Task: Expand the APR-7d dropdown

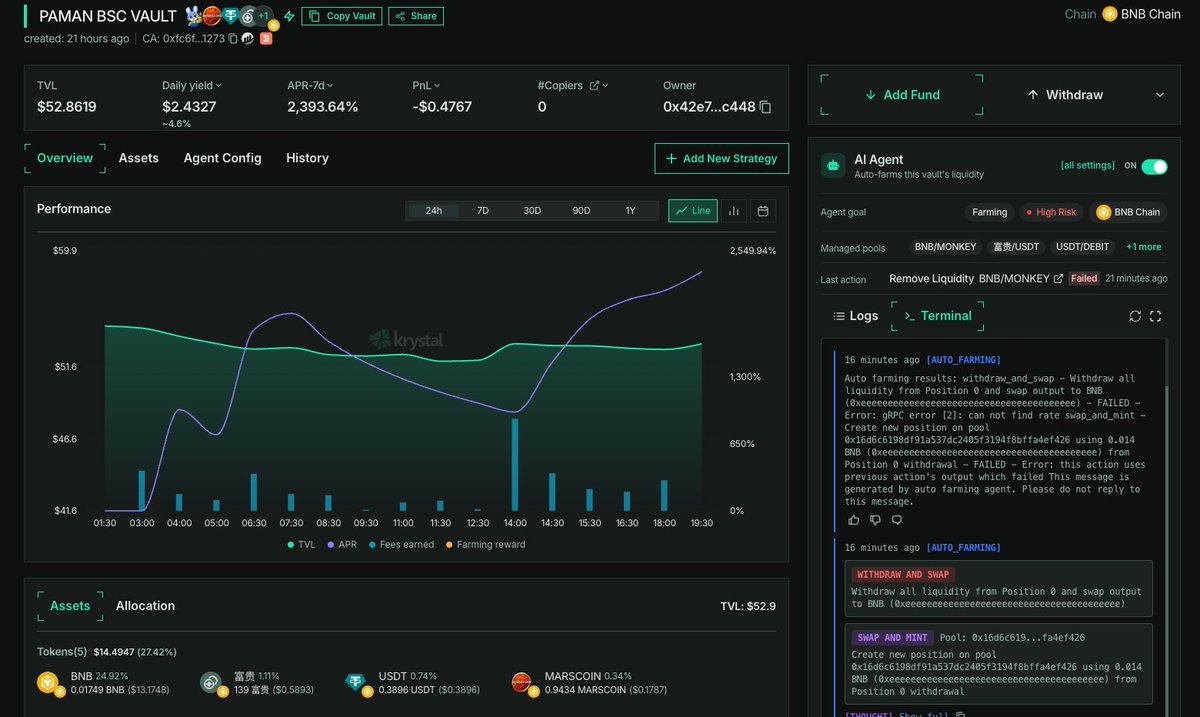Action: point(330,86)
